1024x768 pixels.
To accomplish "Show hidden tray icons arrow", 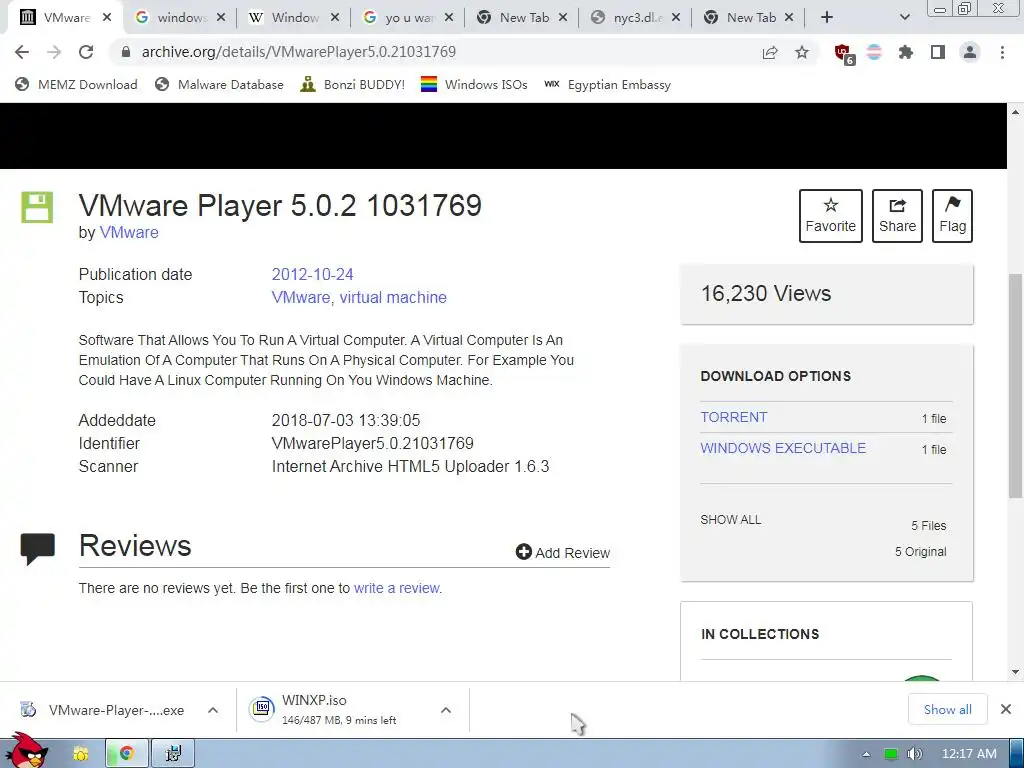I will tap(866, 754).
